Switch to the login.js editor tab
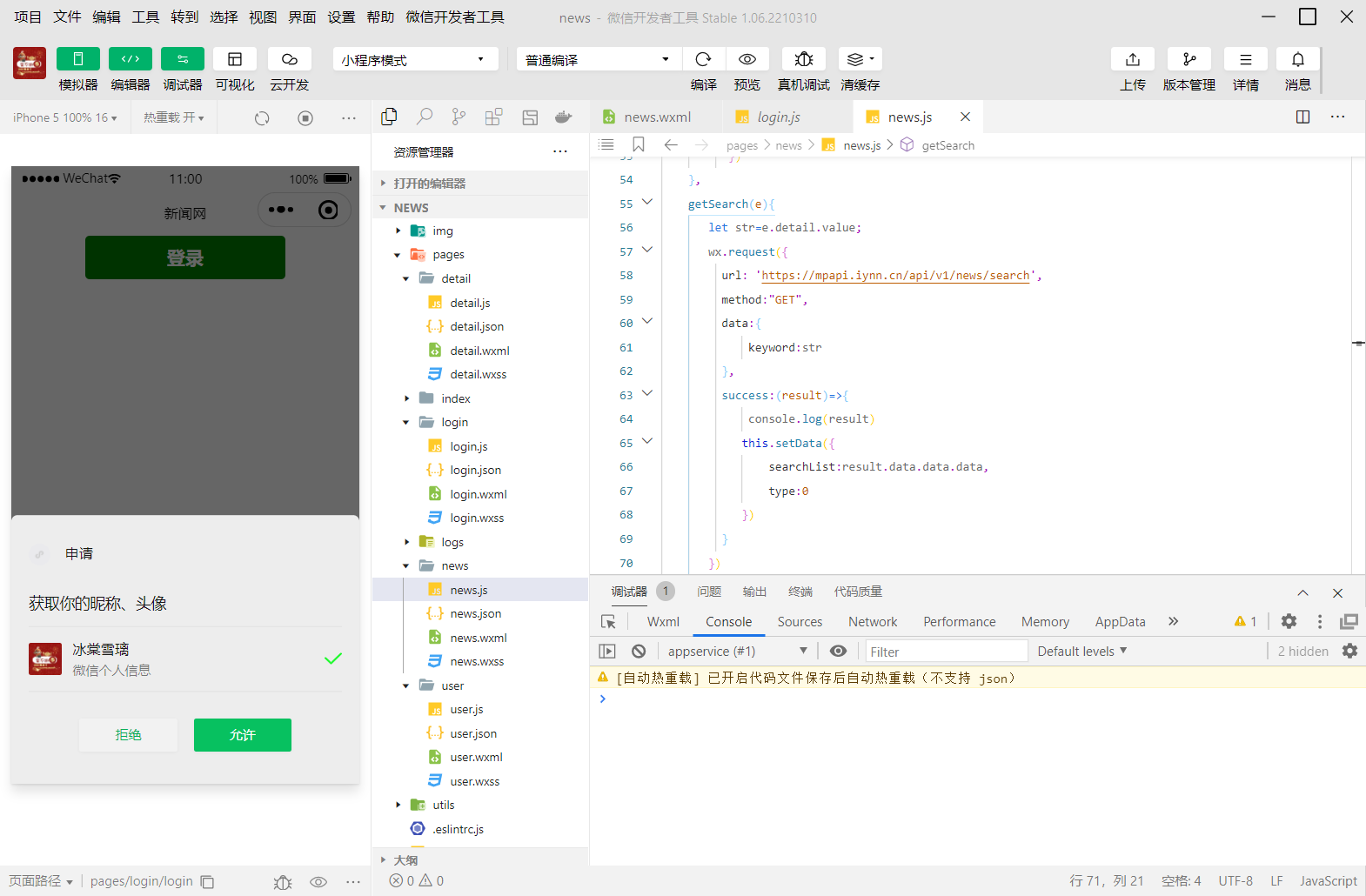1366x896 pixels. 779,117
